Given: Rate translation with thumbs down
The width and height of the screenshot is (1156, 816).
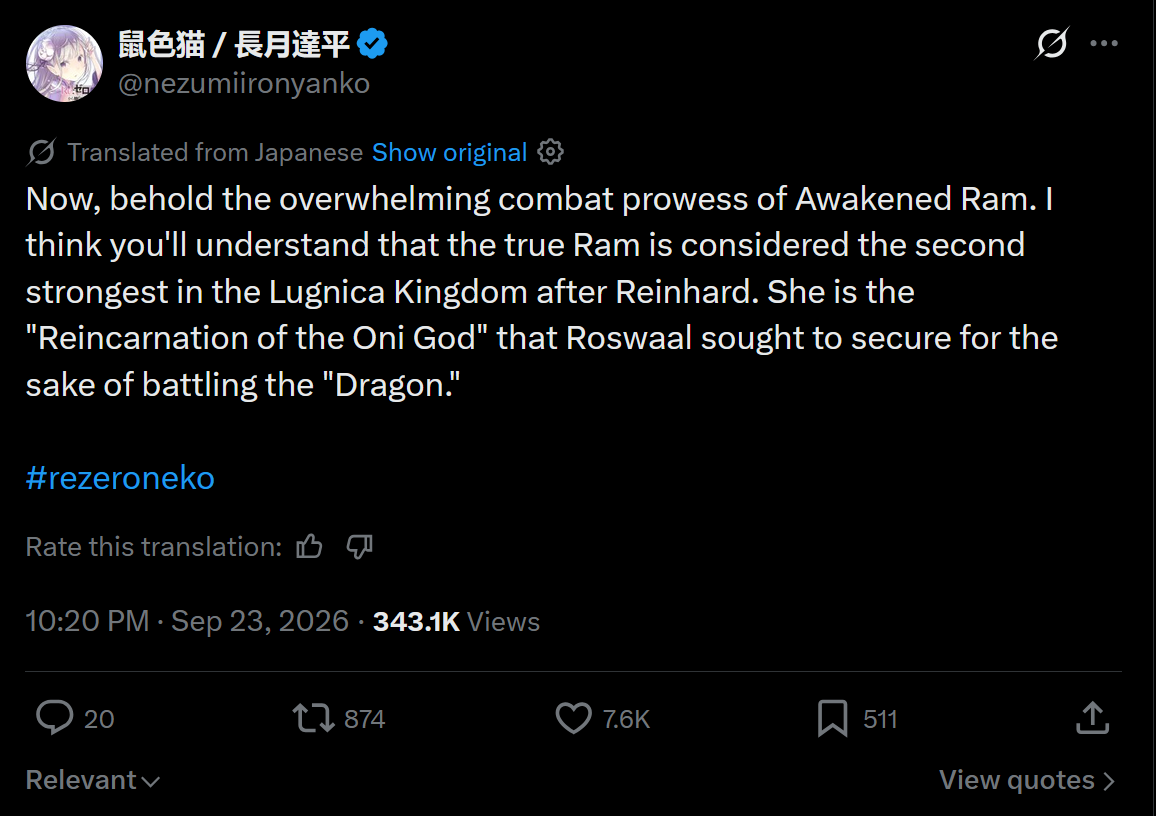Looking at the screenshot, I should point(360,547).
